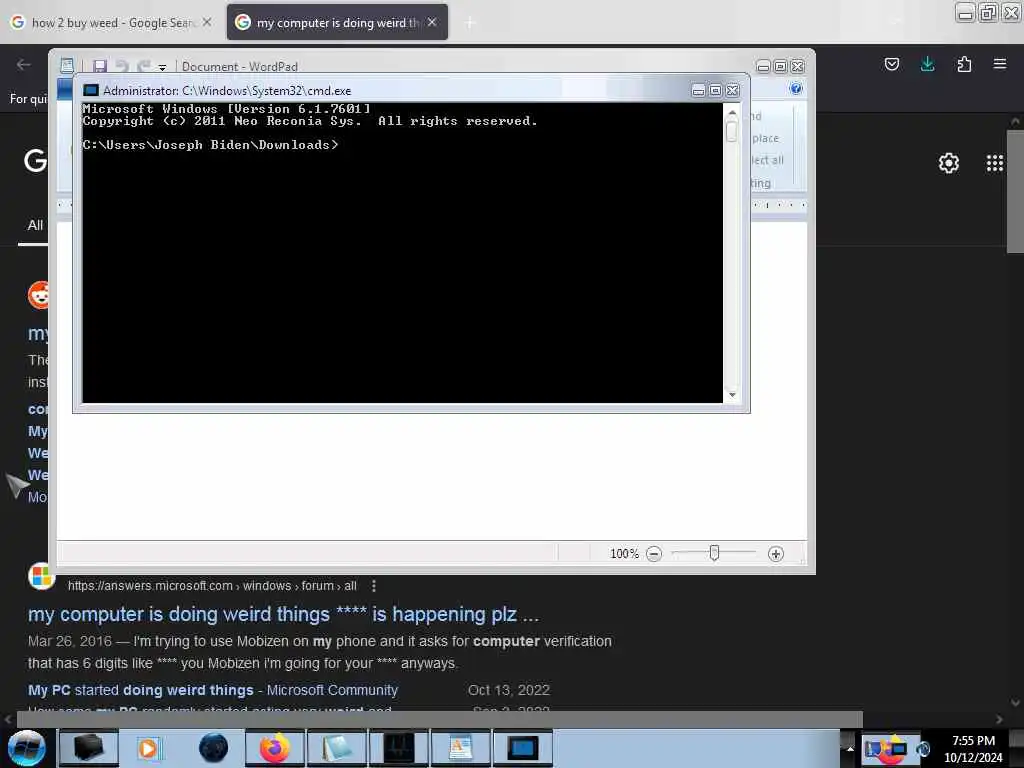Open Firefox hamburger application menu
The width and height of the screenshot is (1024, 768).
pyautogui.click(x=1000, y=64)
